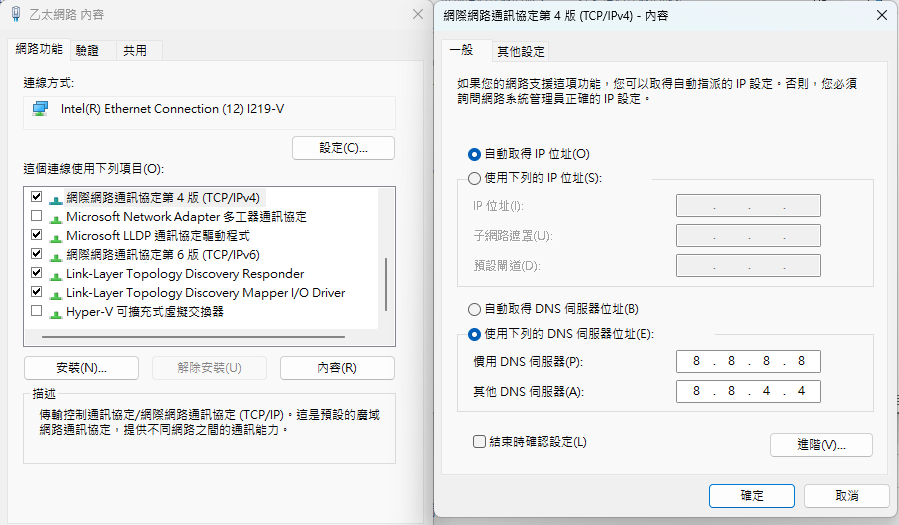Click the network adapter icon beside Intel(R) Ethernet Connection
This screenshot has width=899, height=525.
pos(40,109)
